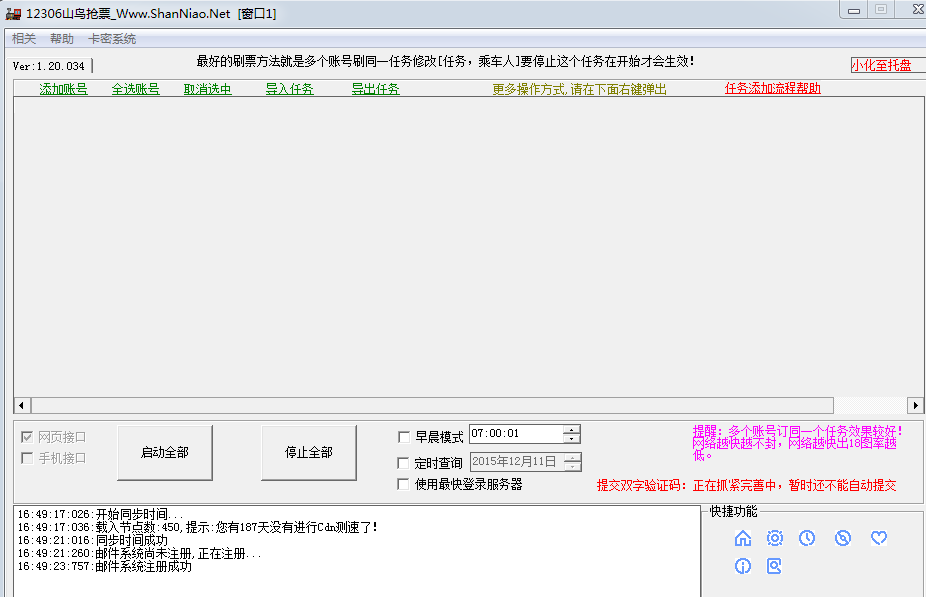
Task: Click the 提交双字验证码 red notice text
Action: [x=746, y=485]
